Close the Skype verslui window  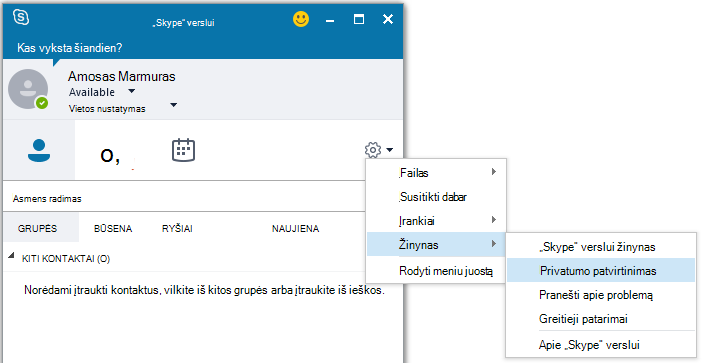tap(388, 19)
